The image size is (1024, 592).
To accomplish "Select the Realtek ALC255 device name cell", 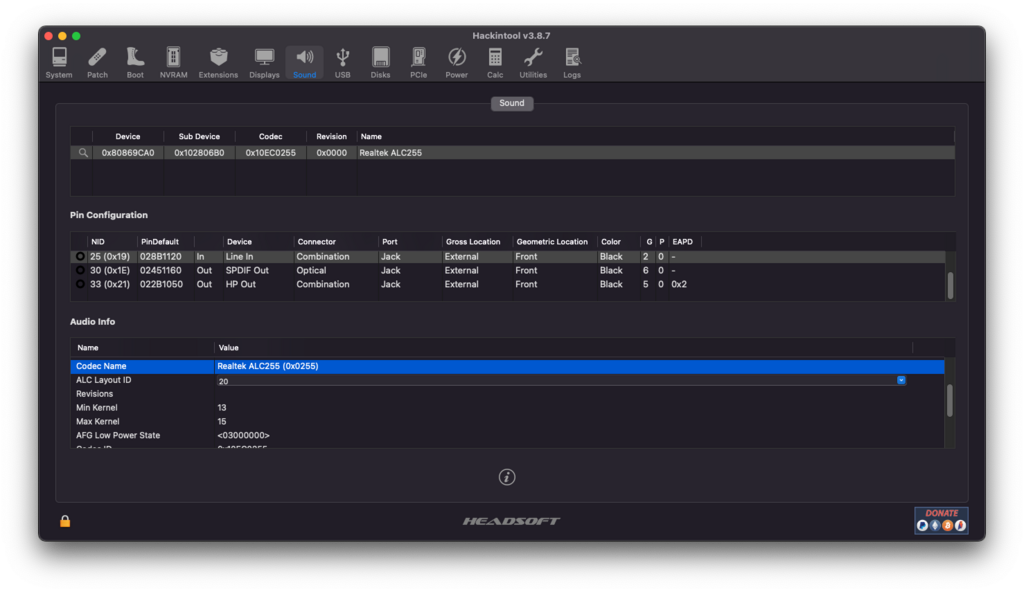I will [391, 153].
